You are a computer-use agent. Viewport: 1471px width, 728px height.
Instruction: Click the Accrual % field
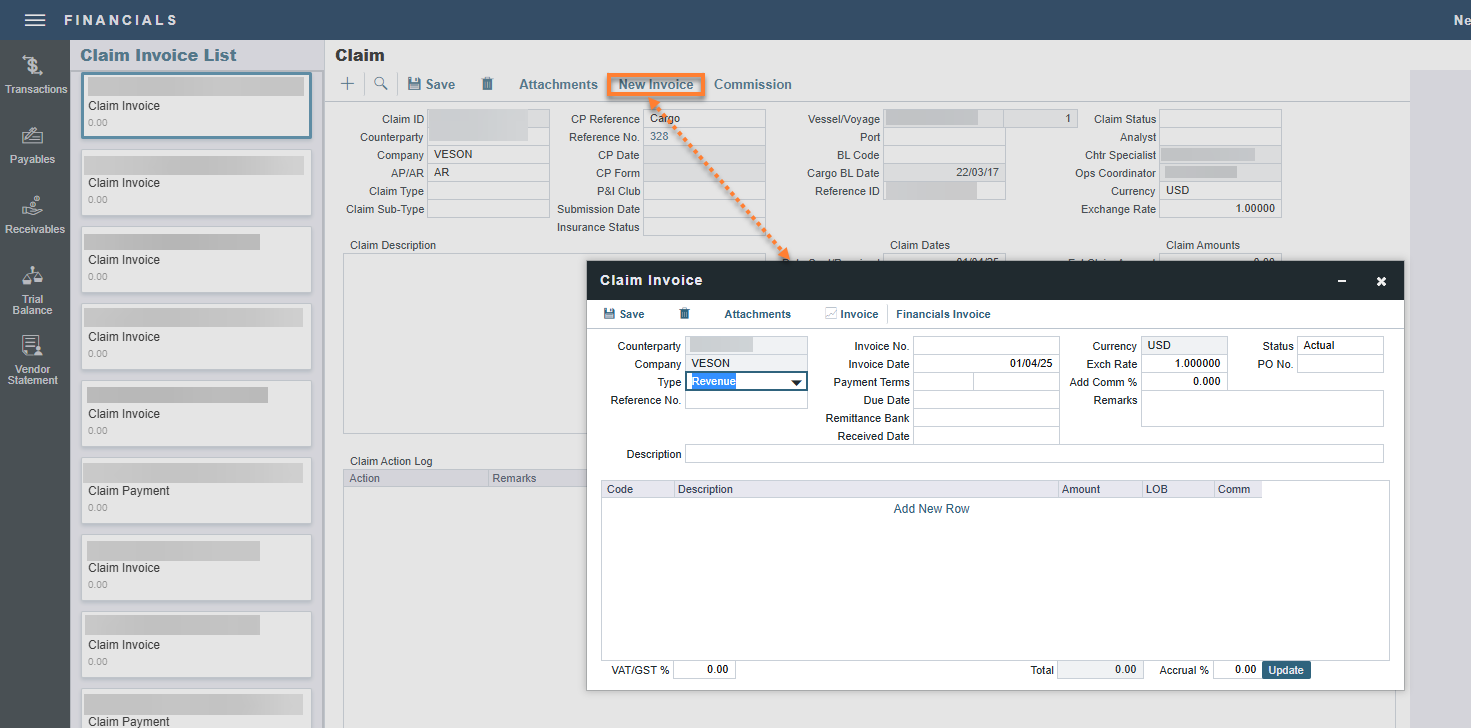[x=1237, y=670]
